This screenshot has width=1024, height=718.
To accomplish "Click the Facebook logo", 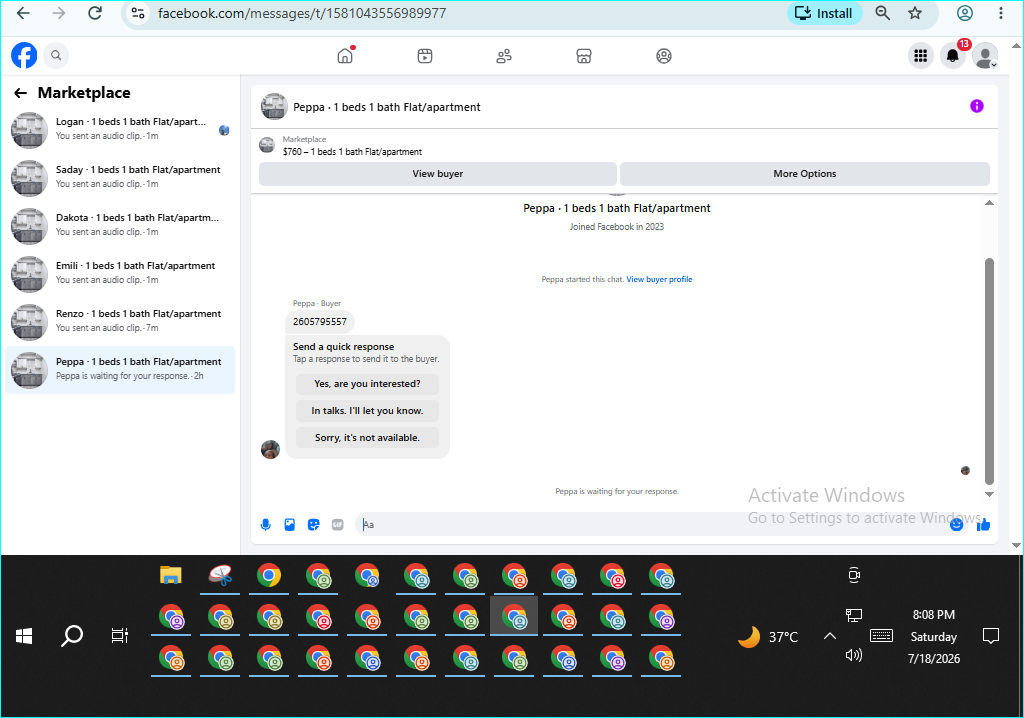I will tap(24, 56).
